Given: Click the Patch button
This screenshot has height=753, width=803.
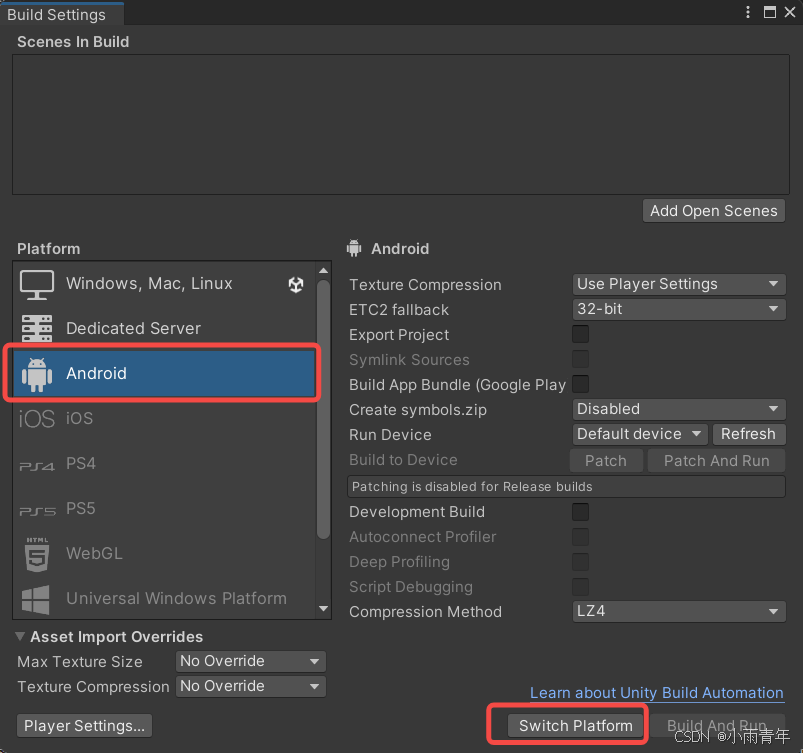Looking at the screenshot, I should [606, 461].
